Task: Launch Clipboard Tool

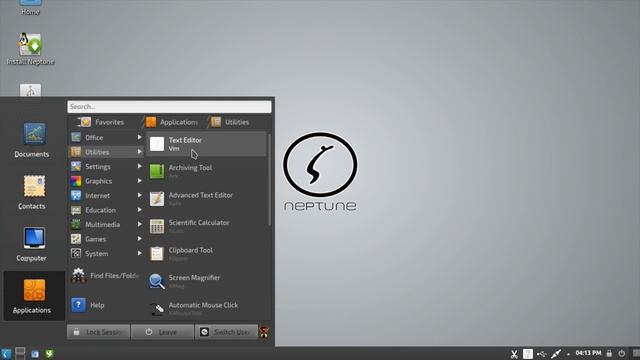Action: pos(206,253)
